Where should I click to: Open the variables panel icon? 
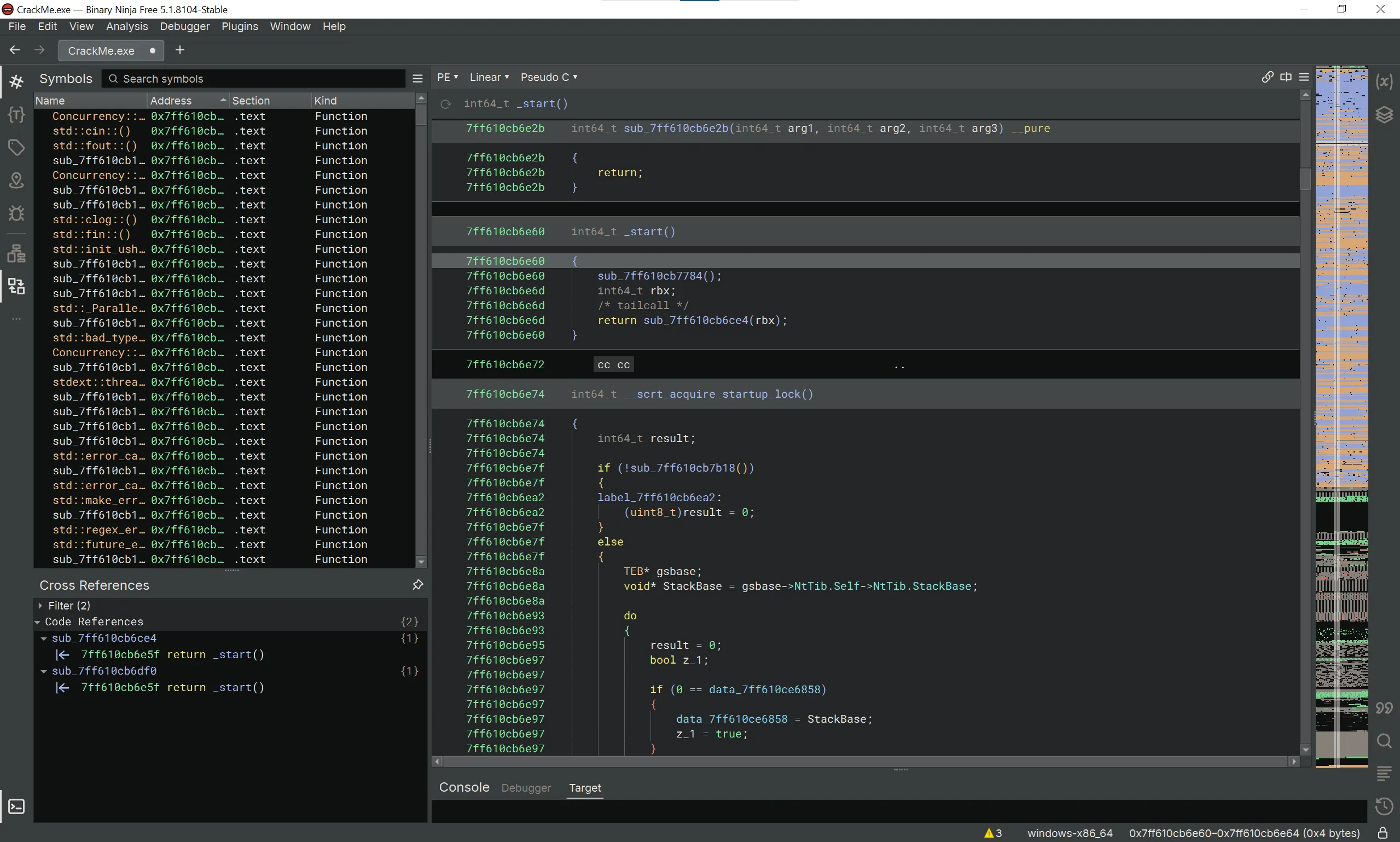point(1384,82)
